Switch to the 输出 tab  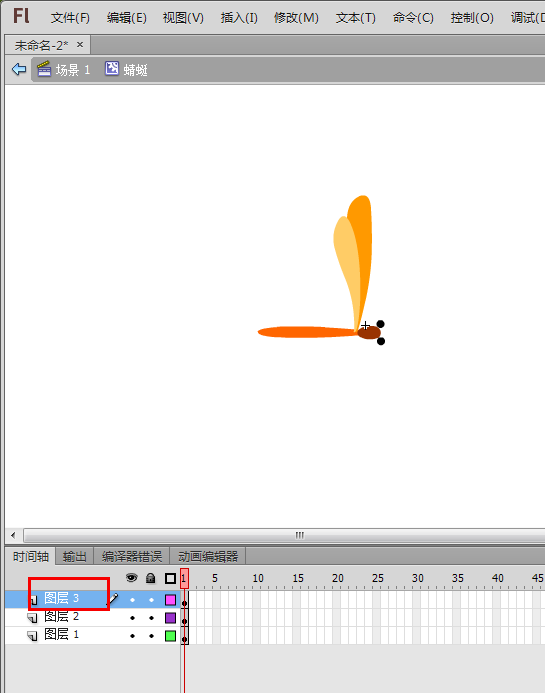click(x=74, y=556)
